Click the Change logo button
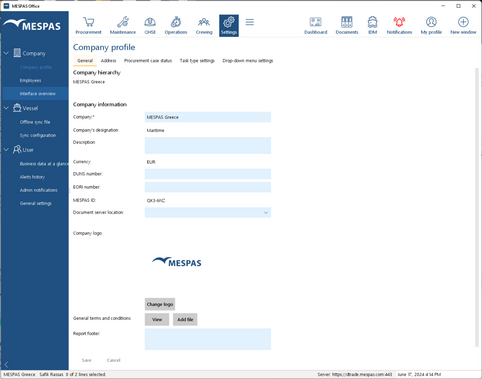Image resolution: width=482 pixels, height=379 pixels. coord(160,304)
